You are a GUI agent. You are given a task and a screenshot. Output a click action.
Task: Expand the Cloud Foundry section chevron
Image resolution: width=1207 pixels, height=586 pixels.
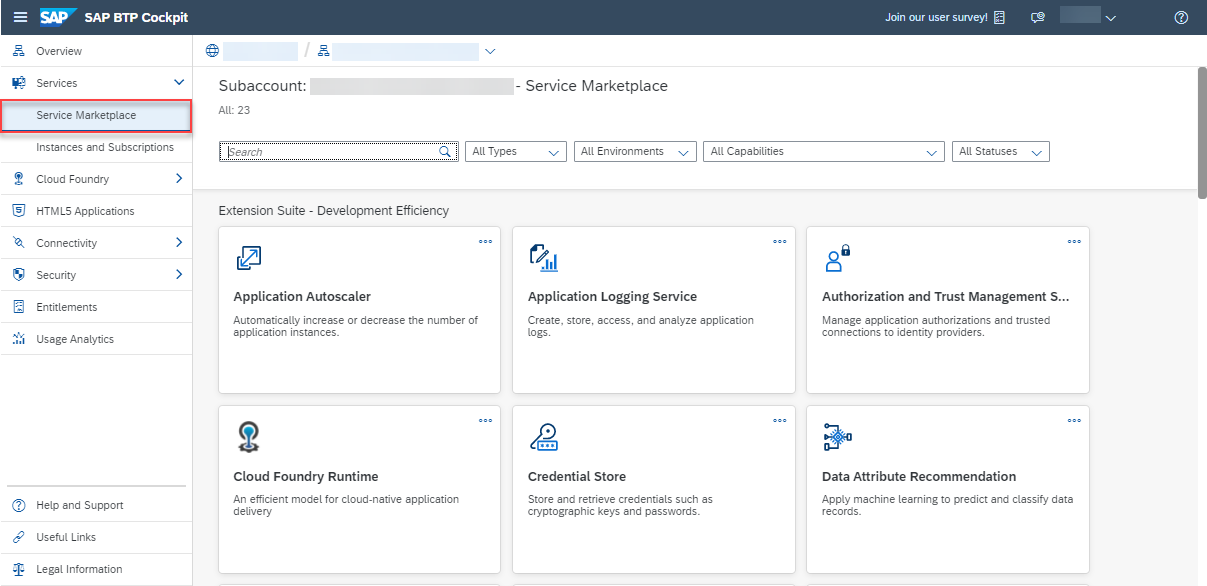coord(179,179)
